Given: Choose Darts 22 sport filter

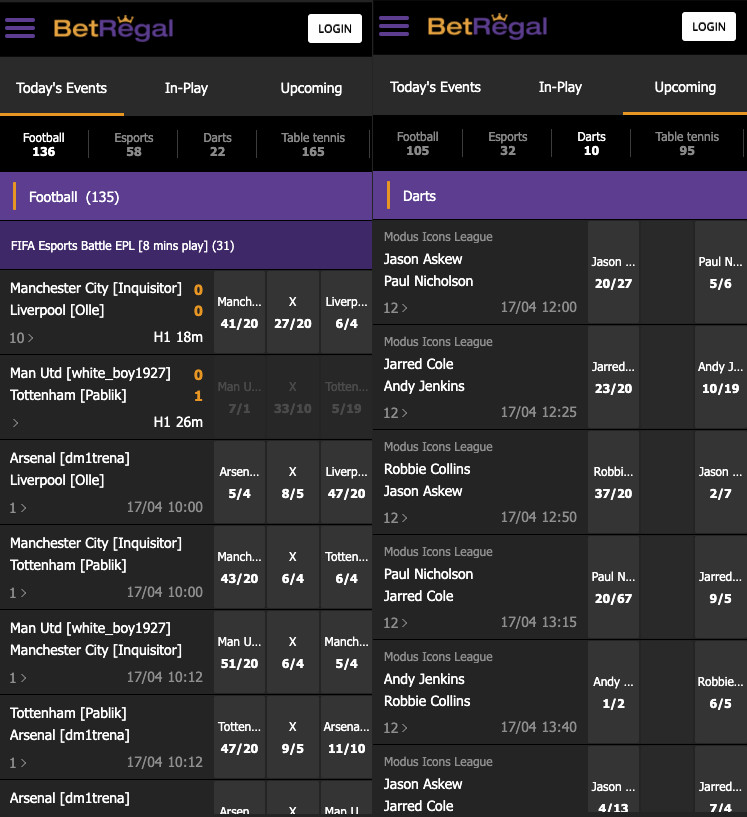Looking at the screenshot, I should (217, 144).
